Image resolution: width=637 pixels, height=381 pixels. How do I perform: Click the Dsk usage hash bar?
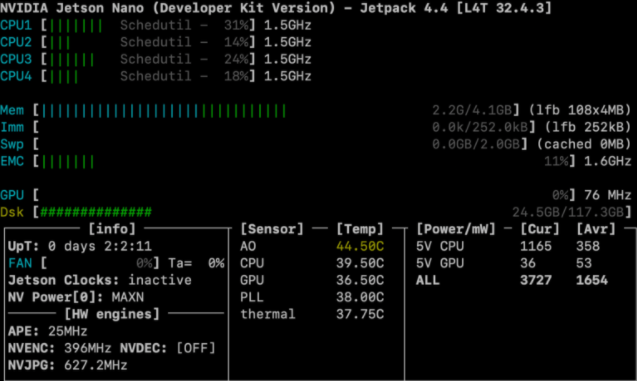point(96,212)
